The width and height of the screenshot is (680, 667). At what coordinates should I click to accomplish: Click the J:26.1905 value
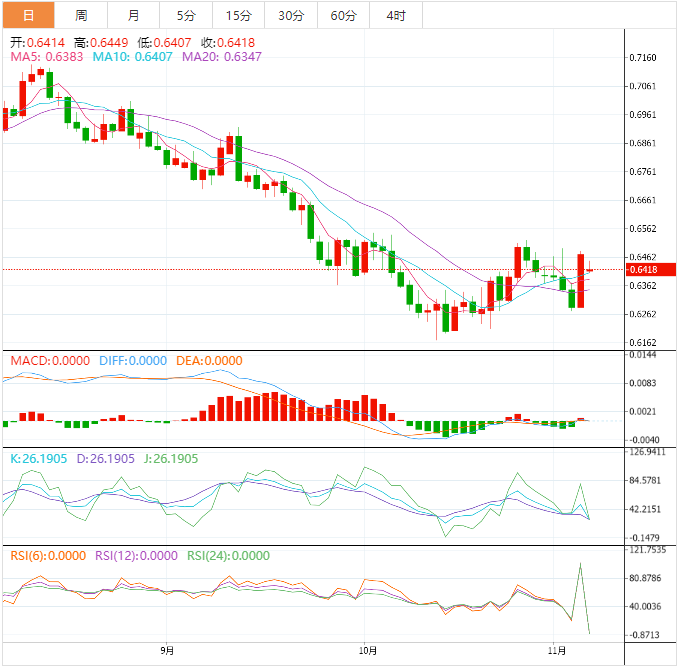[171, 459]
